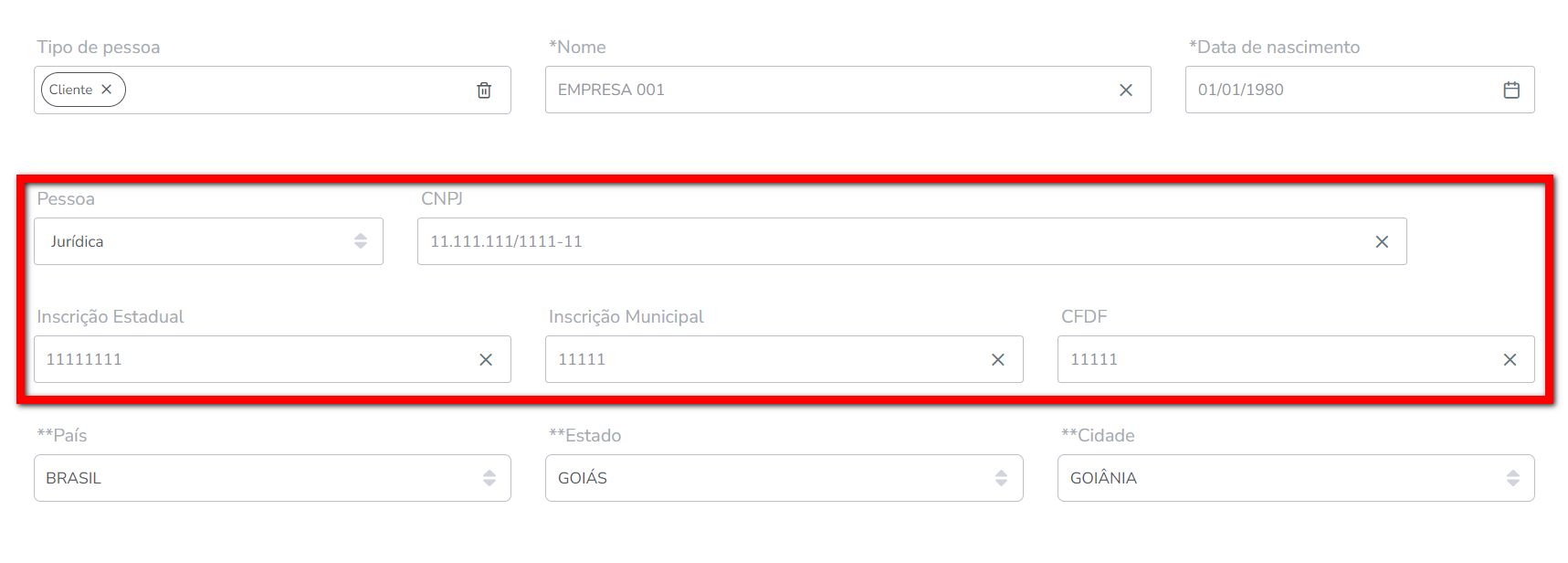Screen dimensions: 1568x563
Task: Click the Cliente chip label
Action: [70, 90]
